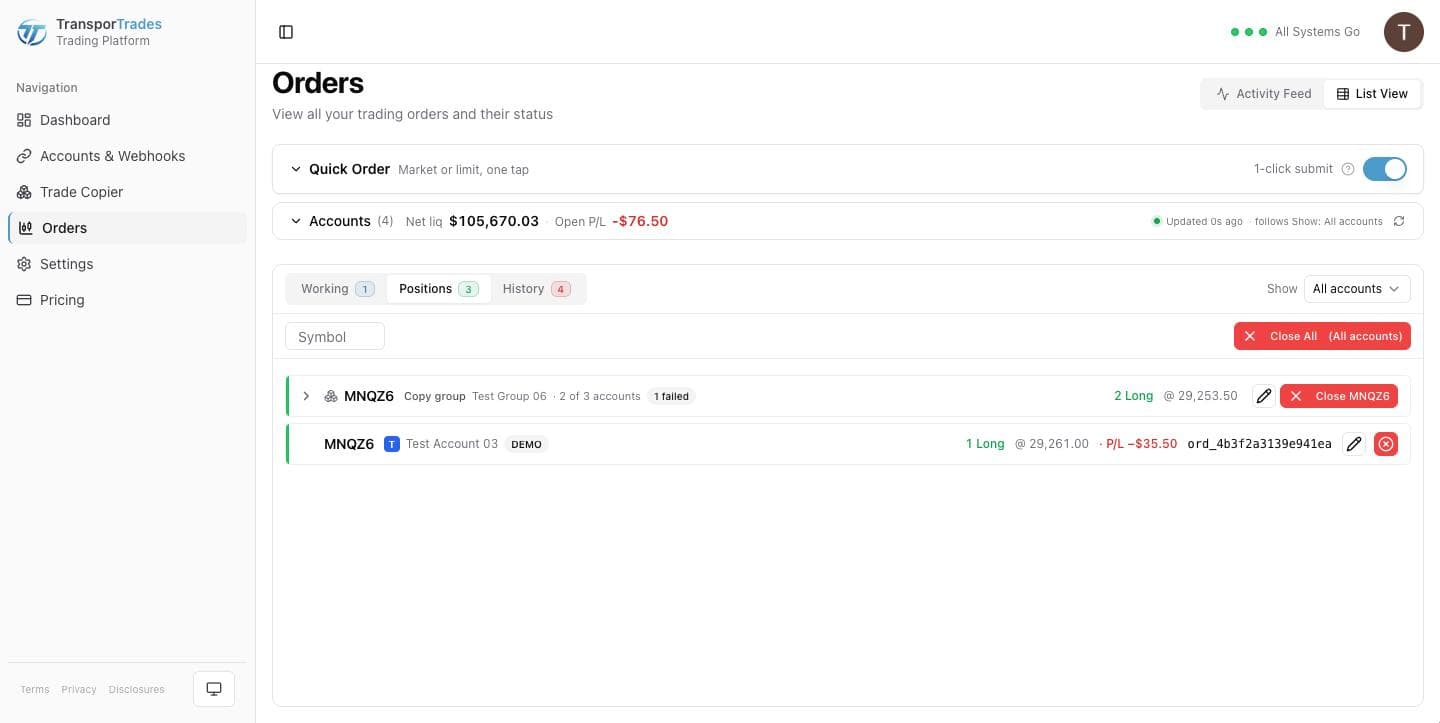Open the Disclosures link
The width and height of the screenshot is (1440, 723).
137,689
